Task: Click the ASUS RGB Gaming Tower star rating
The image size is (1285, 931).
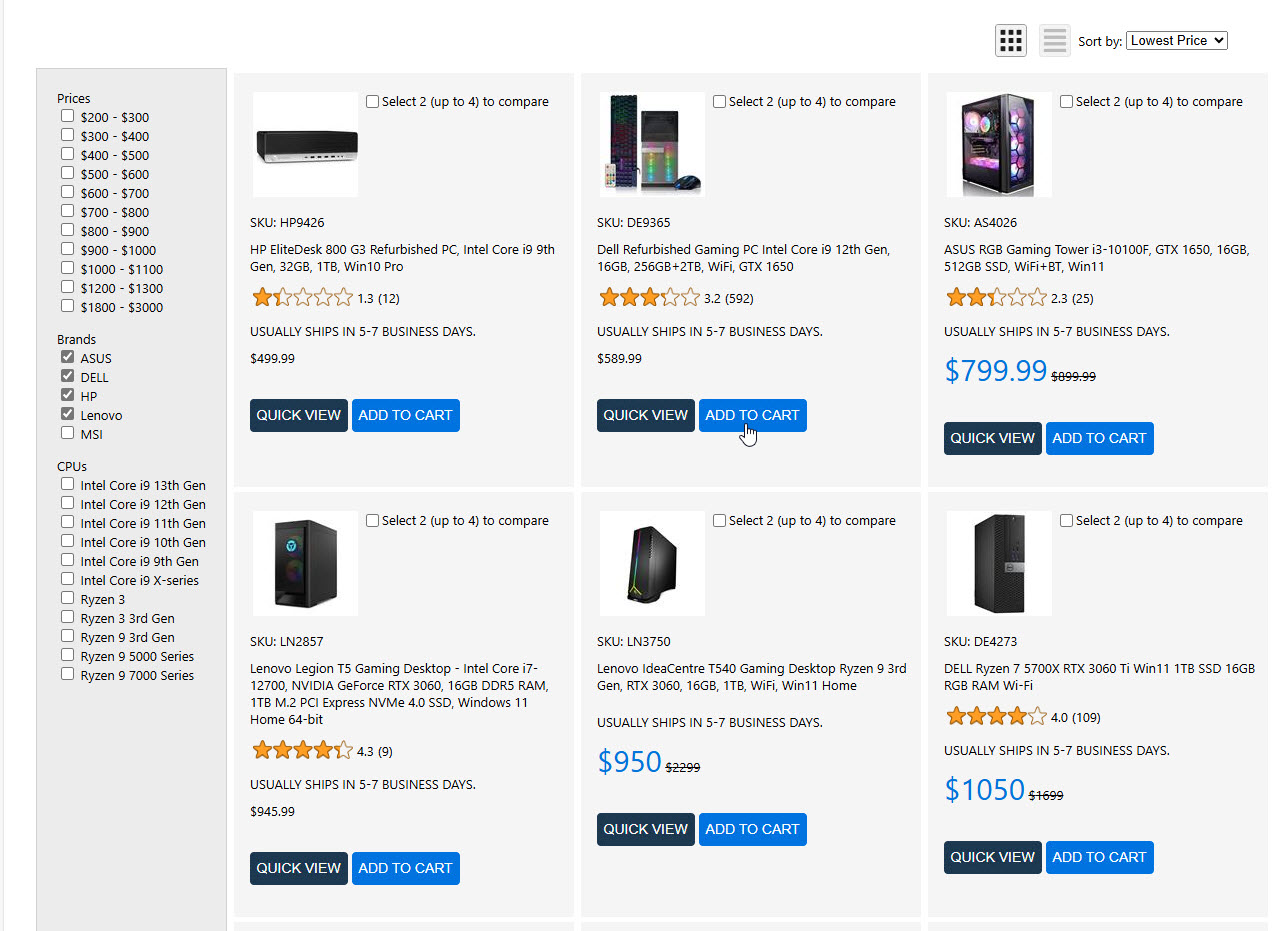Action: coord(996,297)
